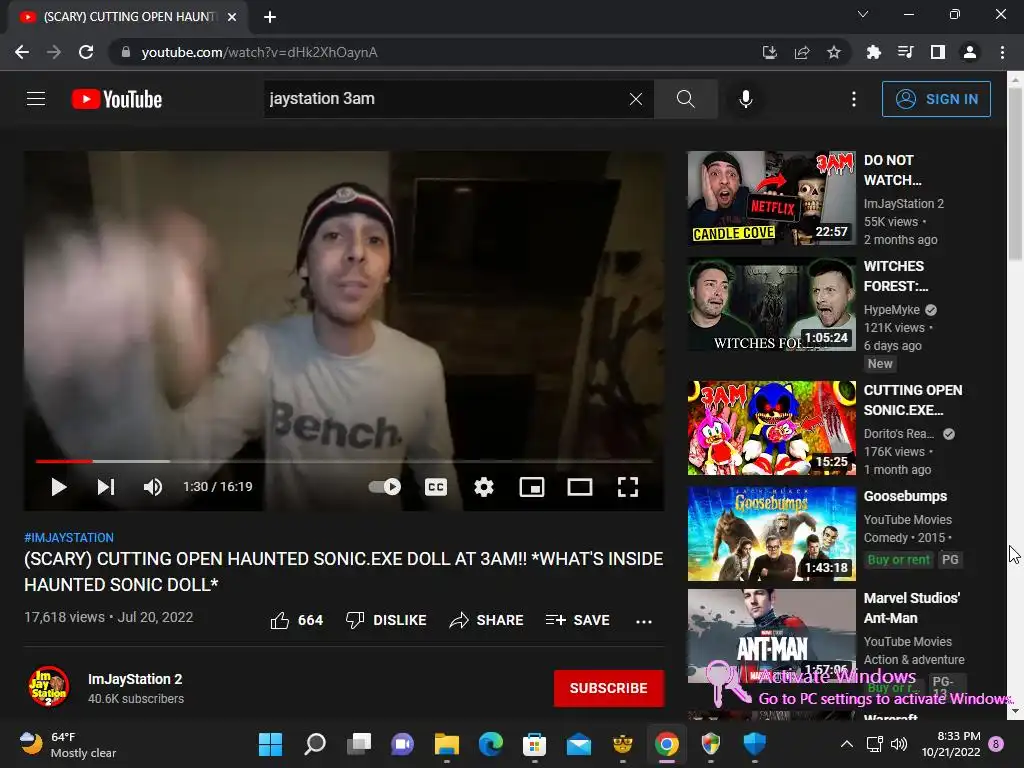Open player settings gear

point(483,487)
